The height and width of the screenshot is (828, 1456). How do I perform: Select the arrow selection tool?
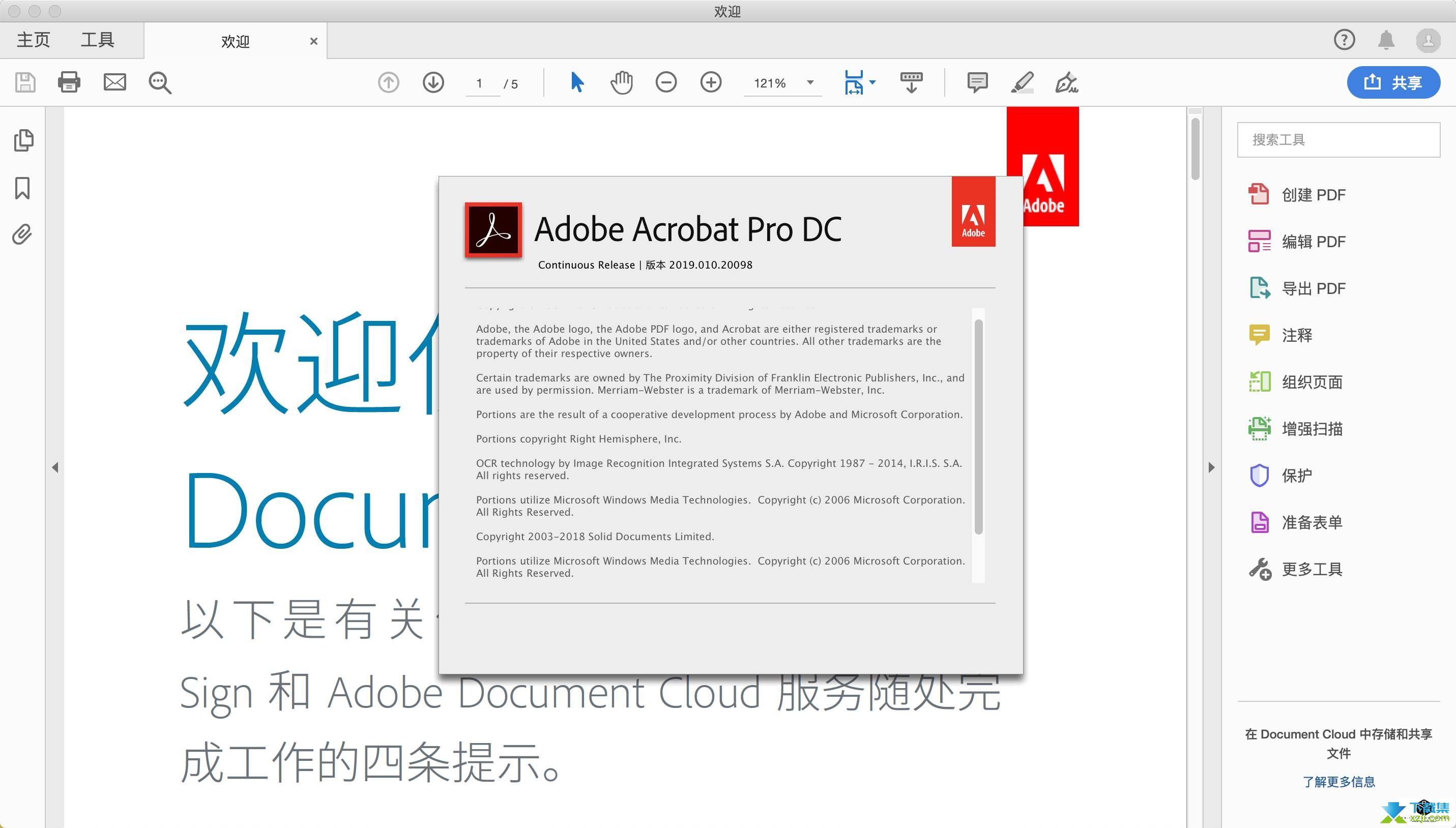click(577, 82)
